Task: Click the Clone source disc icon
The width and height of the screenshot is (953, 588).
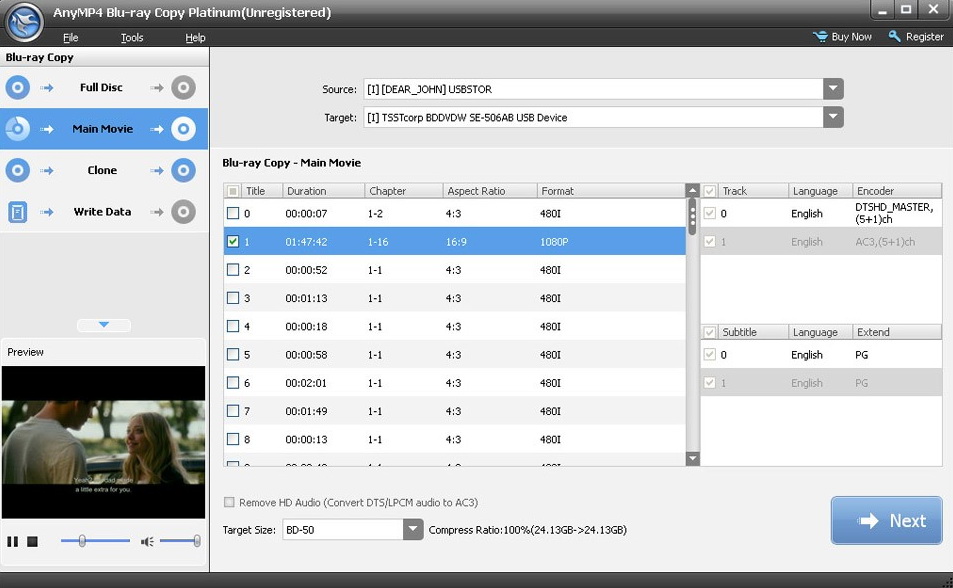Action: point(18,170)
